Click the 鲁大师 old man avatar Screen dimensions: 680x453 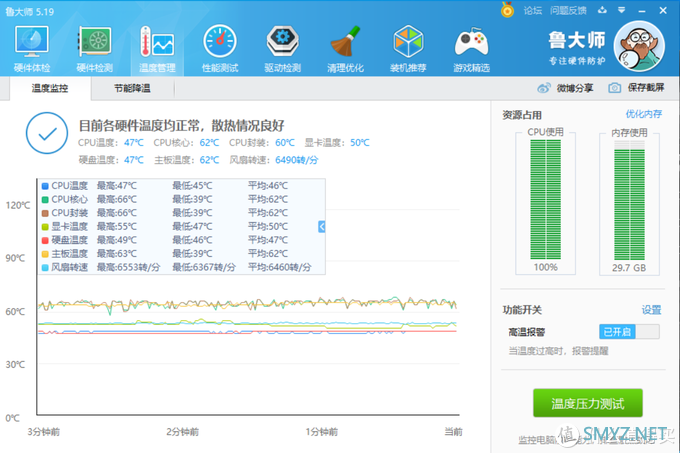click(639, 46)
